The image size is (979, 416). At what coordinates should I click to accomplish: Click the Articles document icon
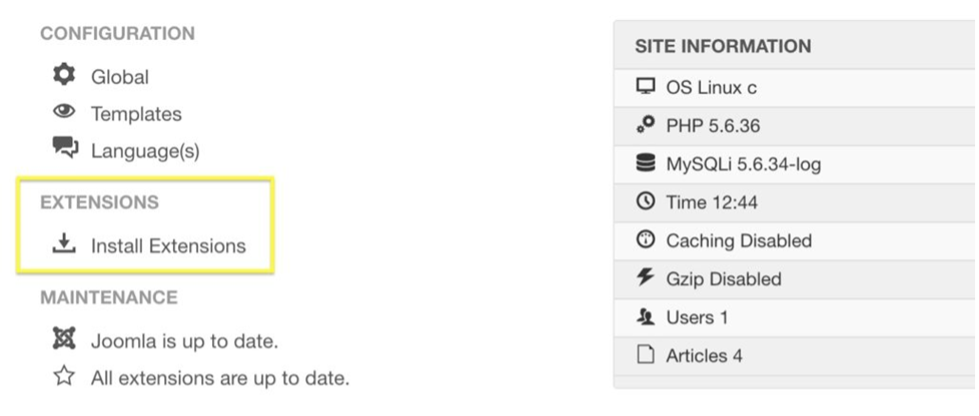(x=645, y=355)
